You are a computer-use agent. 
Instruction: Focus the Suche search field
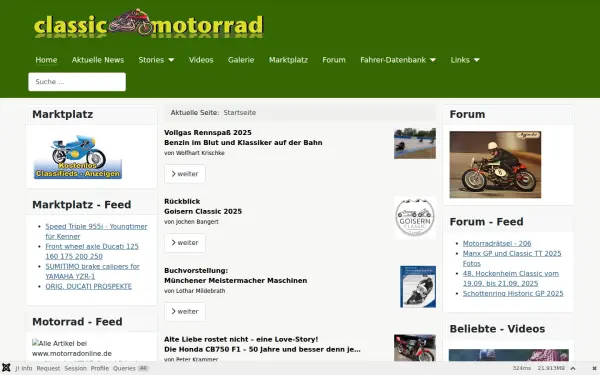point(77,82)
